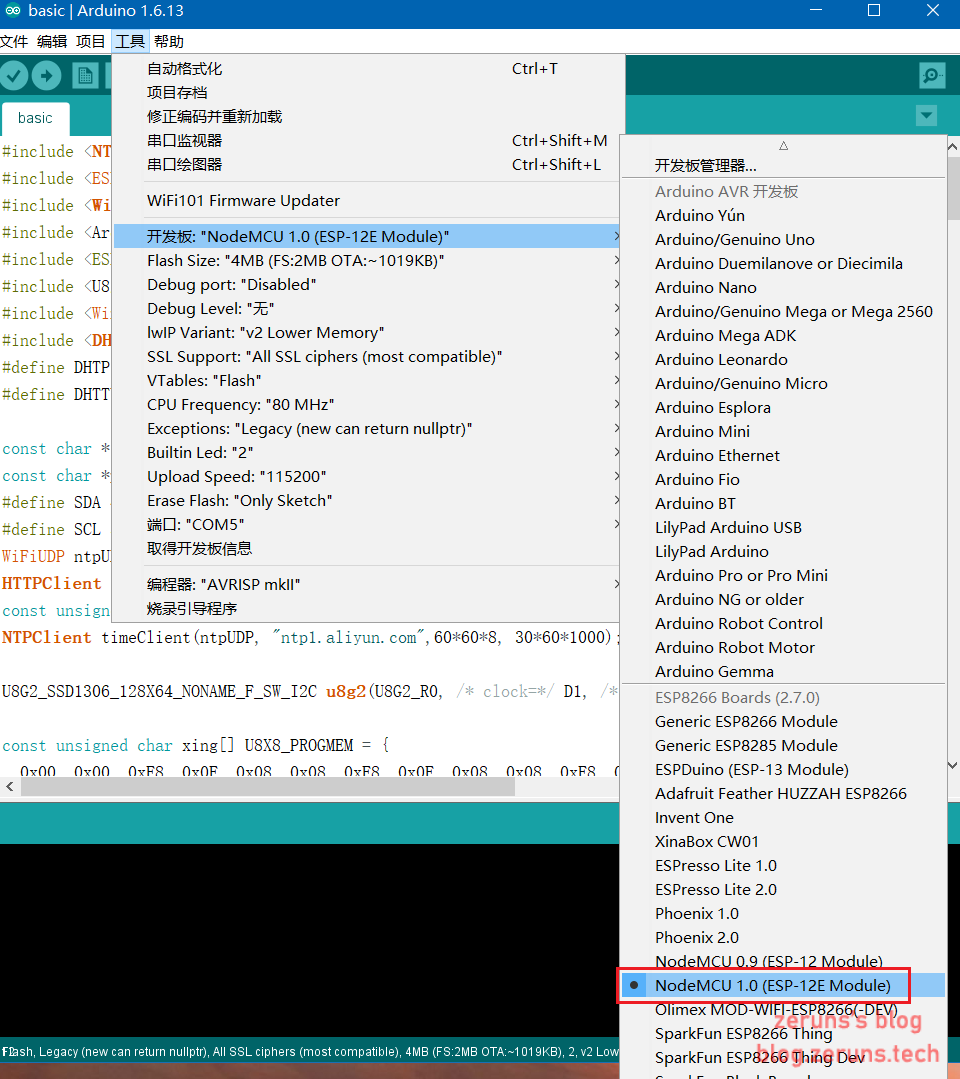This screenshot has width=960, height=1079.
Task: Select the basic sketch tab
Action: point(35,118)
